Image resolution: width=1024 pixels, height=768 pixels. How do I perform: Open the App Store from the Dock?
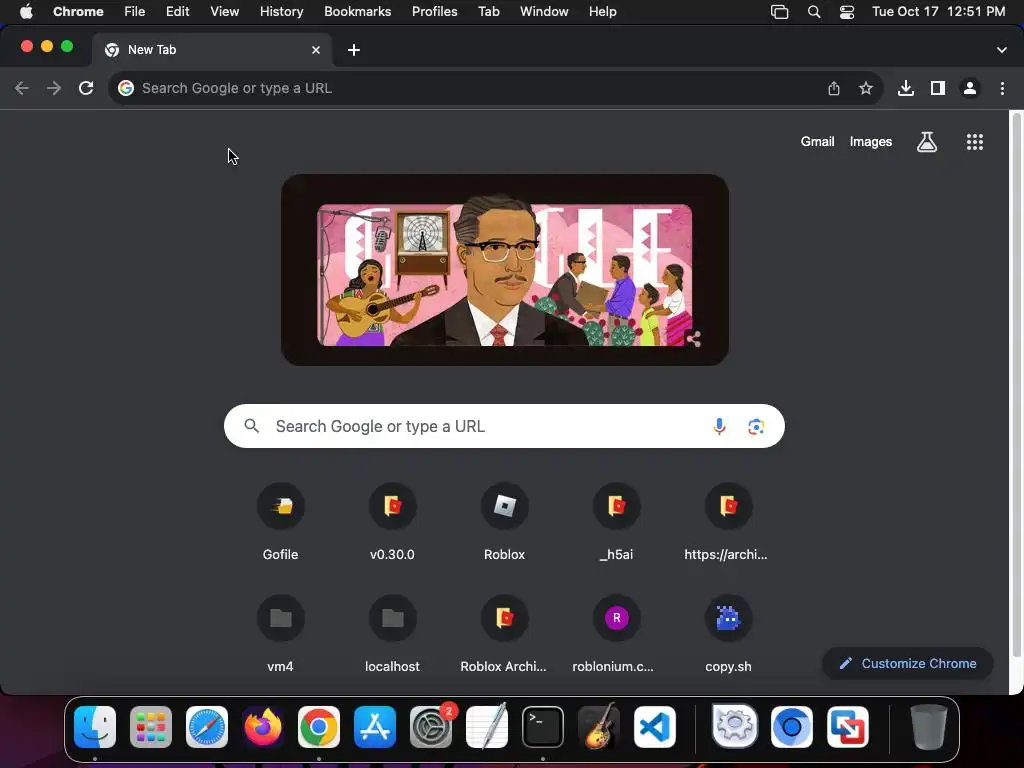pyautogui.click(x=375, y=727)
